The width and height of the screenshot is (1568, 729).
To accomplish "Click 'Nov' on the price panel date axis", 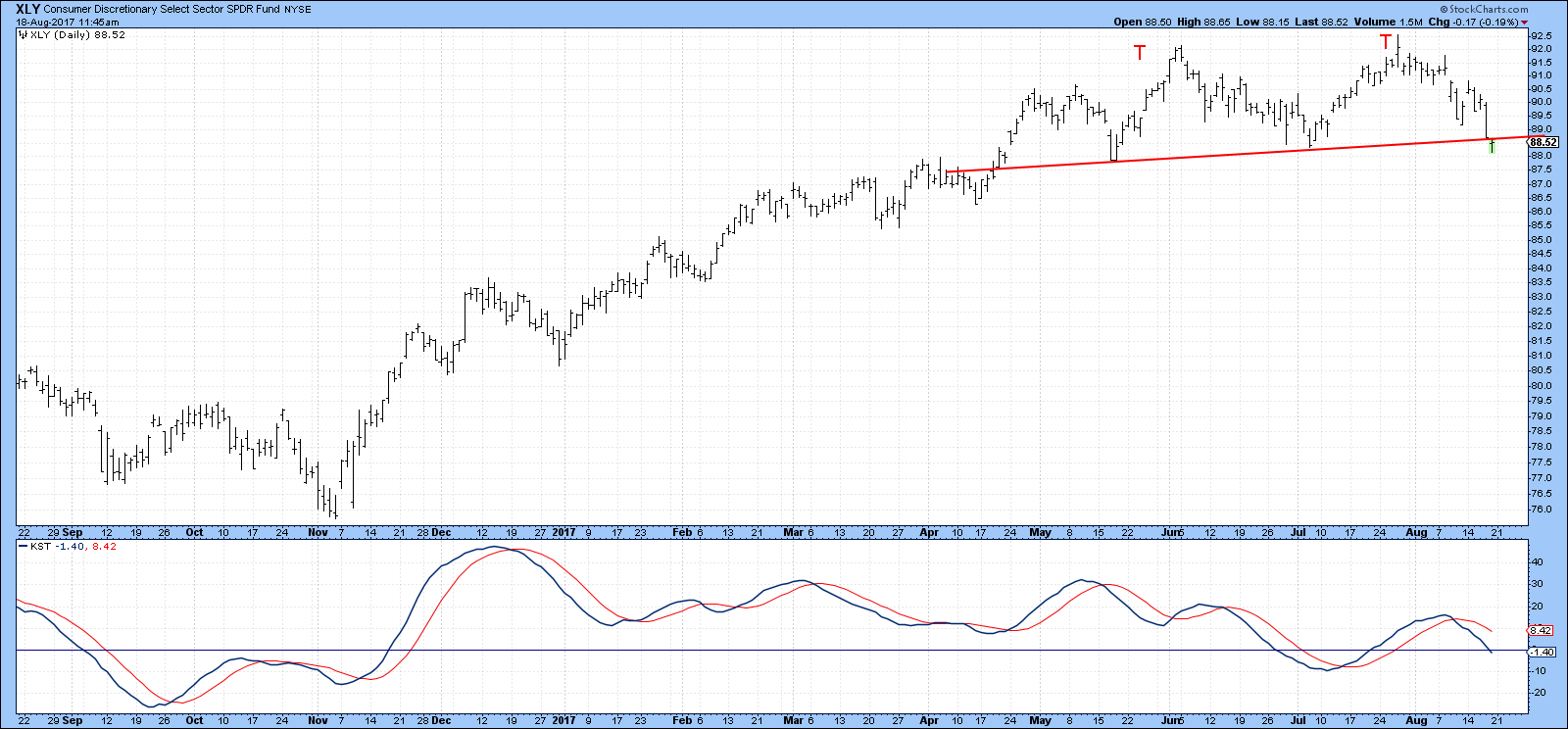I will (x=318, y=533).
